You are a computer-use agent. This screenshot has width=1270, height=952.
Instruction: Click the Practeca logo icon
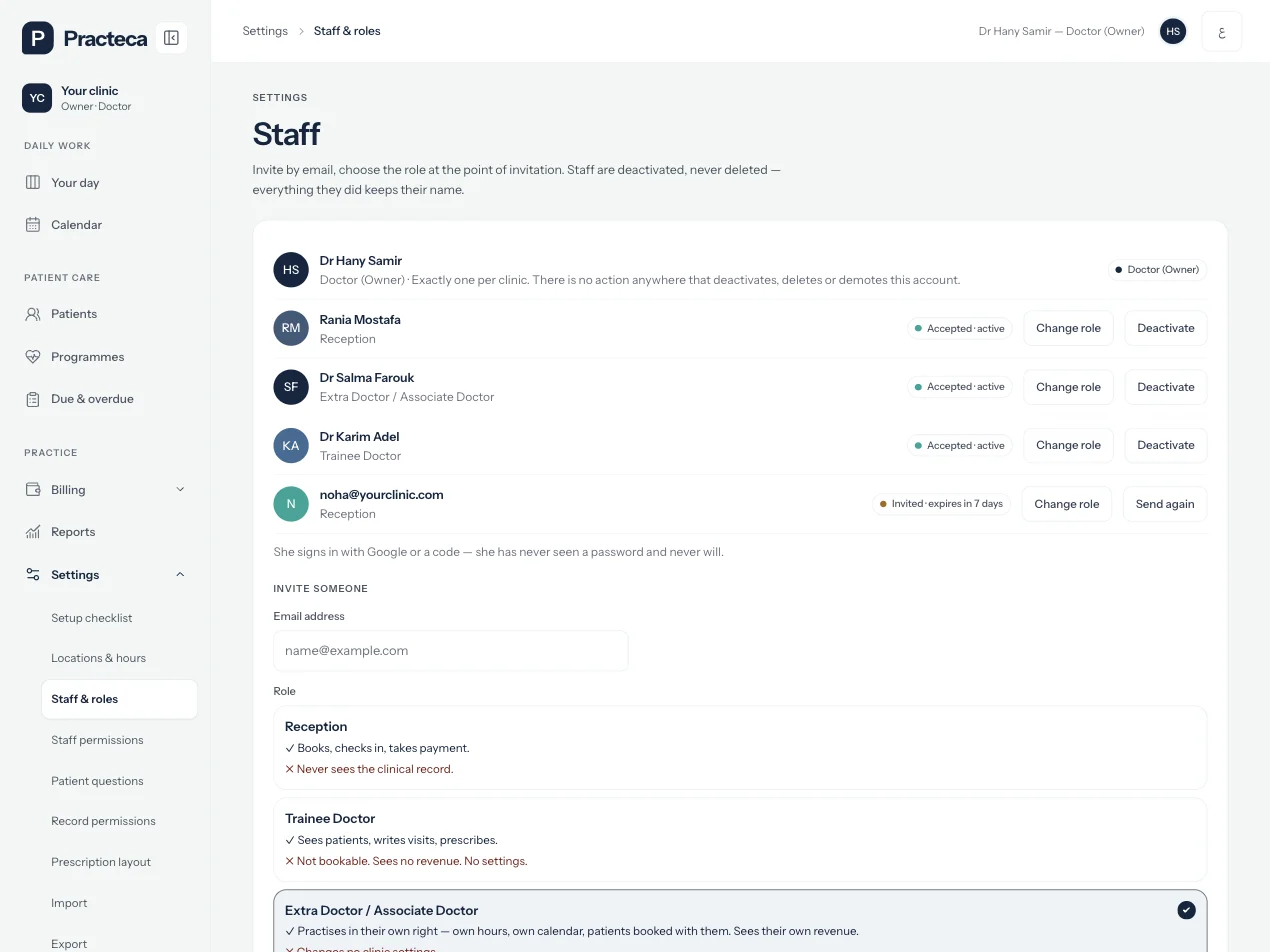(x=38, y=38)
